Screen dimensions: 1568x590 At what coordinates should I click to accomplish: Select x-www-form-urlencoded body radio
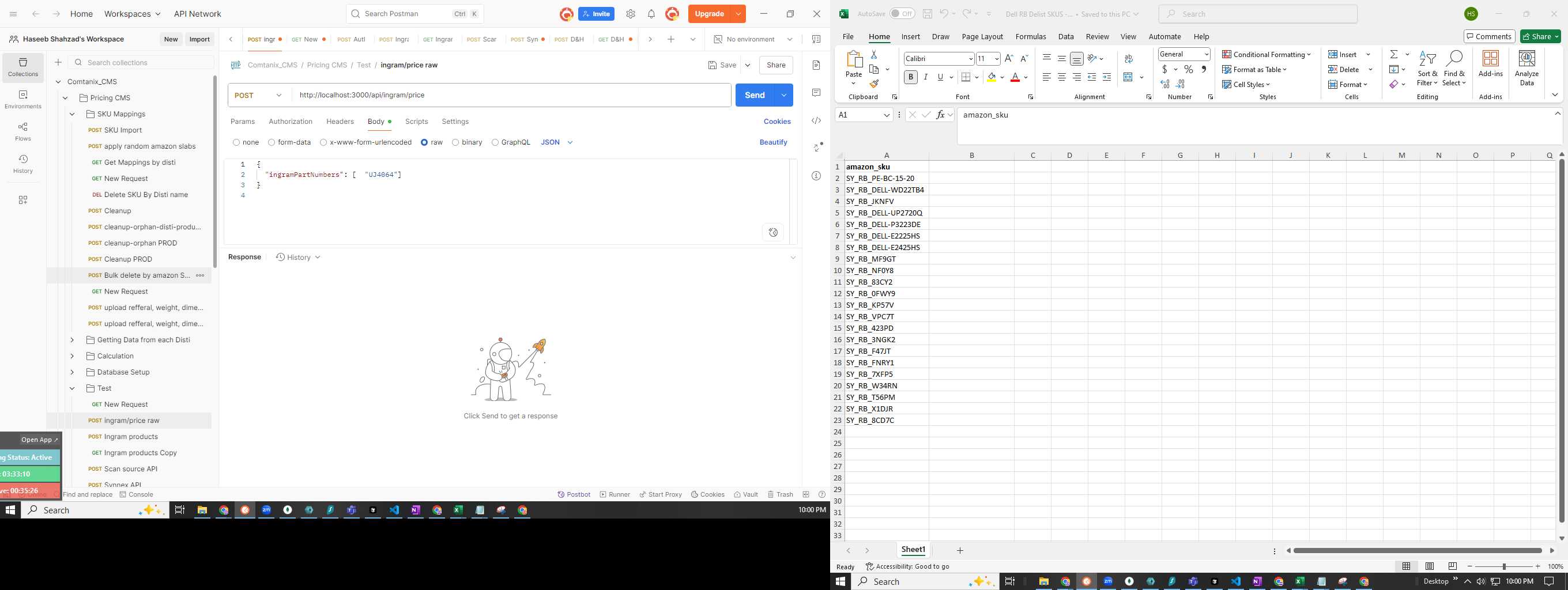(323, 142)
